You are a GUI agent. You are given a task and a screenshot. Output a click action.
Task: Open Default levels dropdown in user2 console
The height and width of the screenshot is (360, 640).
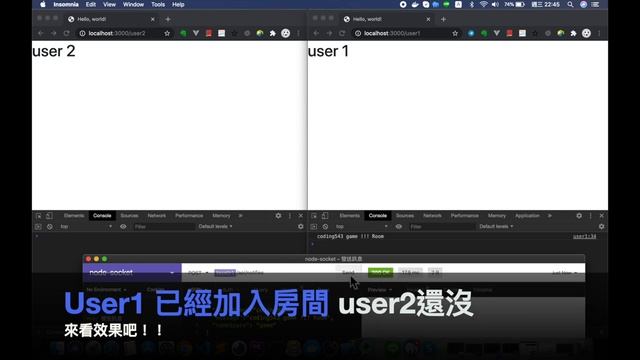pyautogui.click(x=215, y=227)
